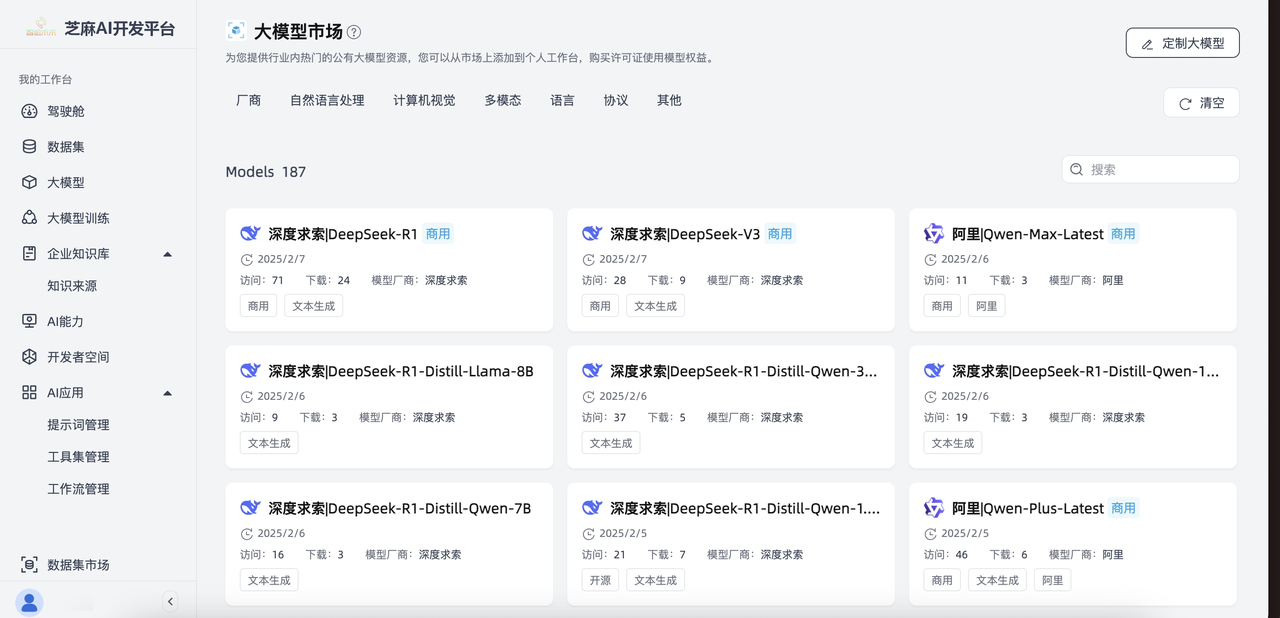Click the DeepSeek-V3 whale logo
1280x618 pixels.
click(592, 233)
